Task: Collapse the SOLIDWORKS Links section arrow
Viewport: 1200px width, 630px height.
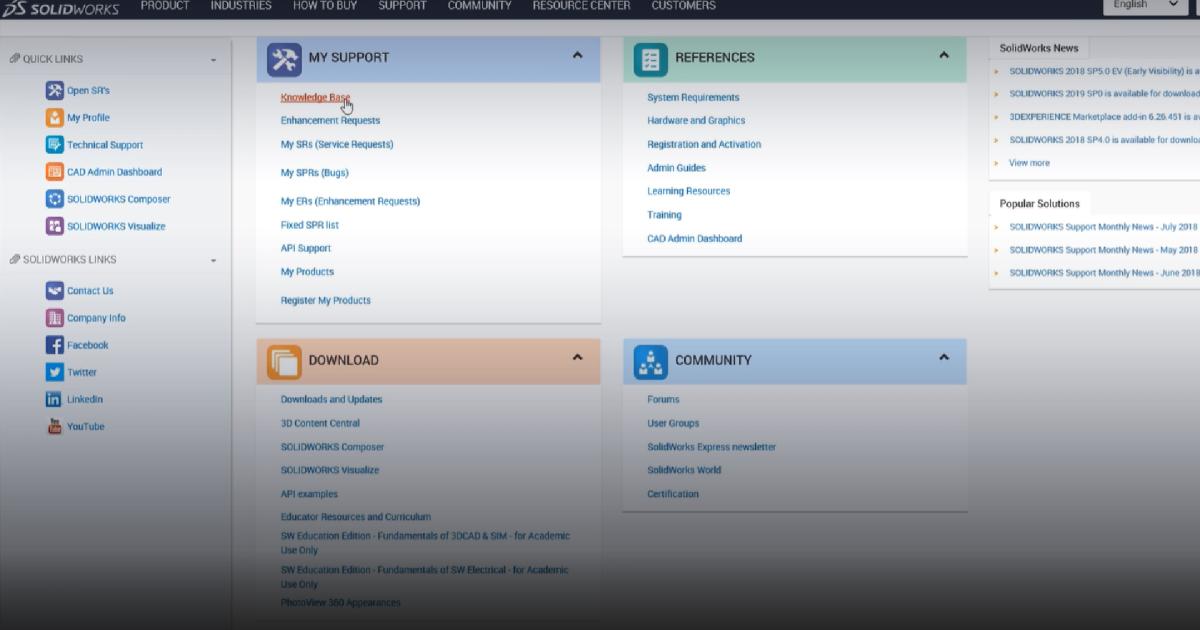Action: [x=213, y=261]
